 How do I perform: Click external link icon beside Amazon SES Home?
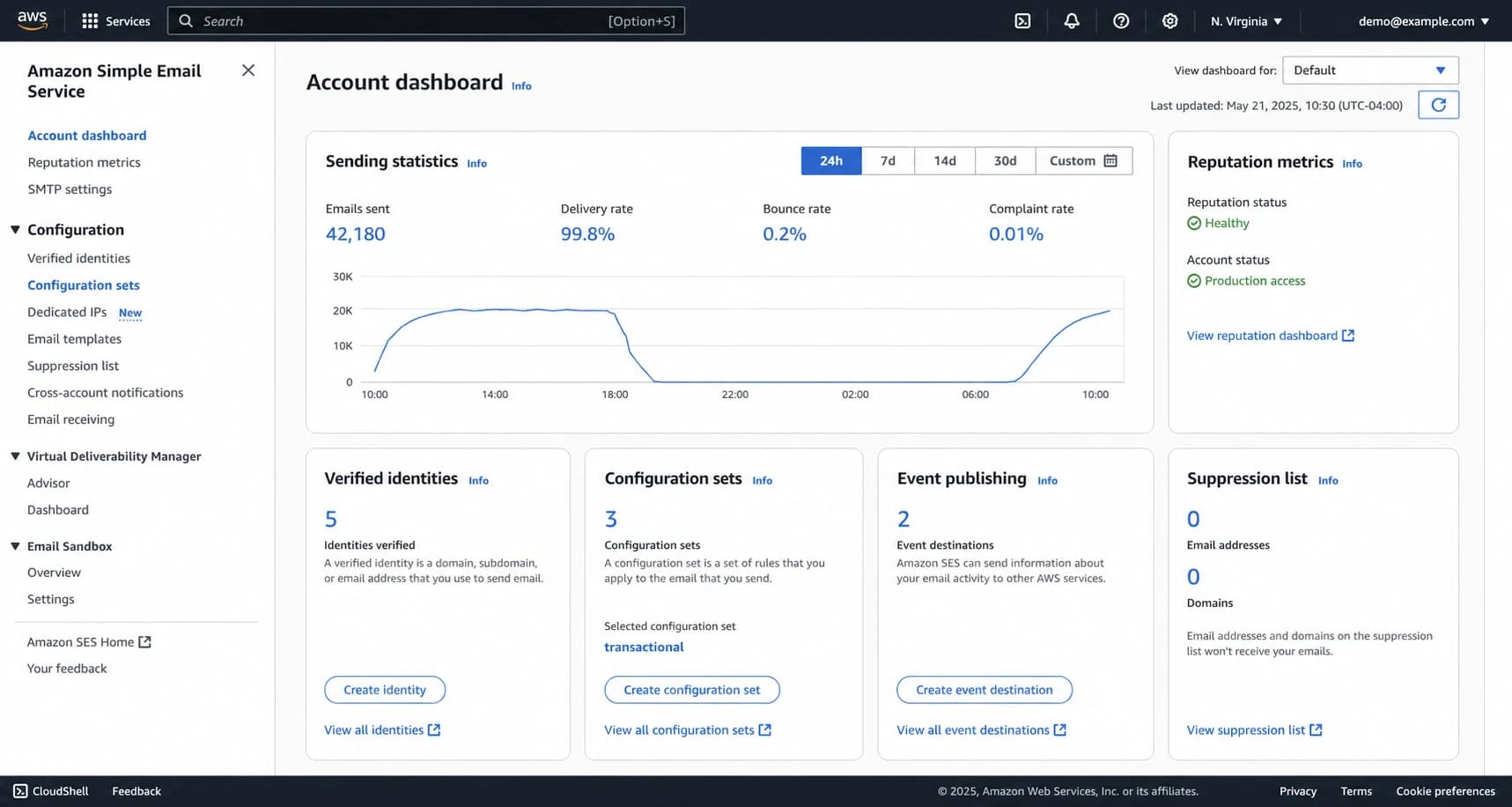[145, 642]
